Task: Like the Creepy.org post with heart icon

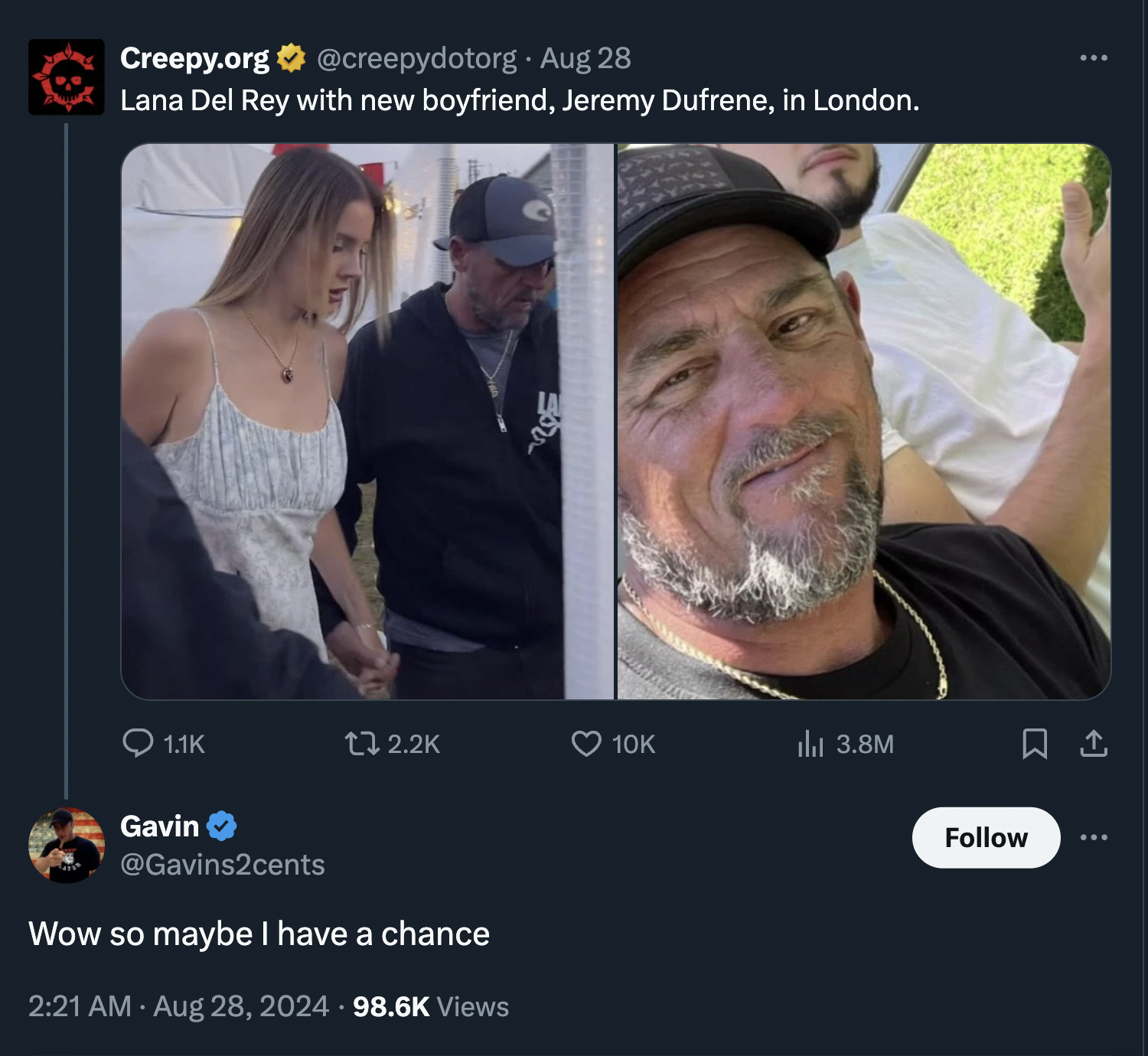Action: pos(586,743)
